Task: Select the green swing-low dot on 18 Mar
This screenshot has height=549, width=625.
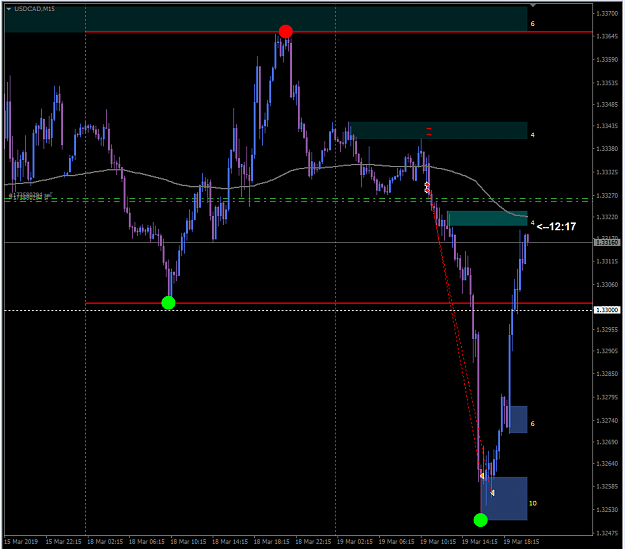Action: point(168,303)
